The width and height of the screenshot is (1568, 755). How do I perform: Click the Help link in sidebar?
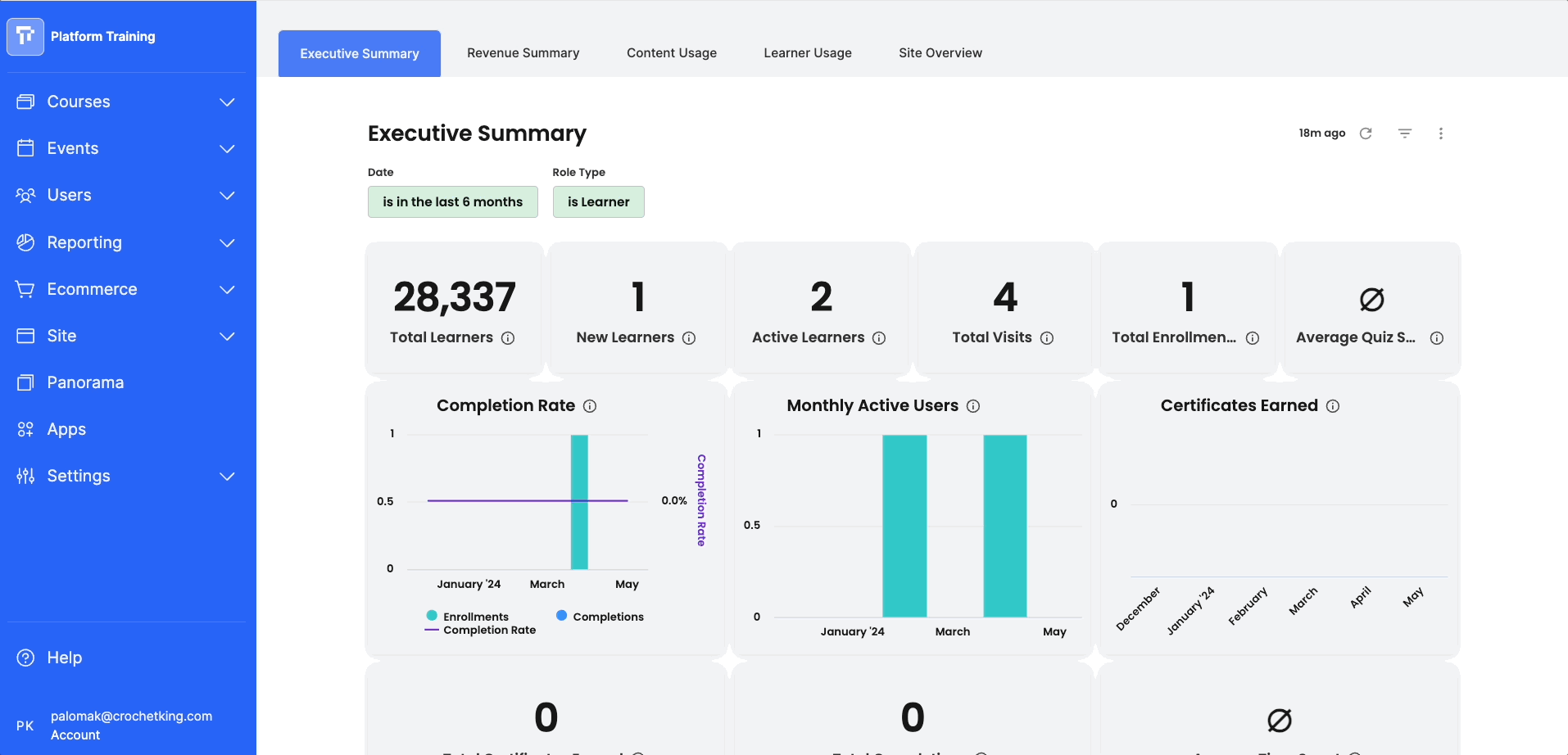[64, 658]
